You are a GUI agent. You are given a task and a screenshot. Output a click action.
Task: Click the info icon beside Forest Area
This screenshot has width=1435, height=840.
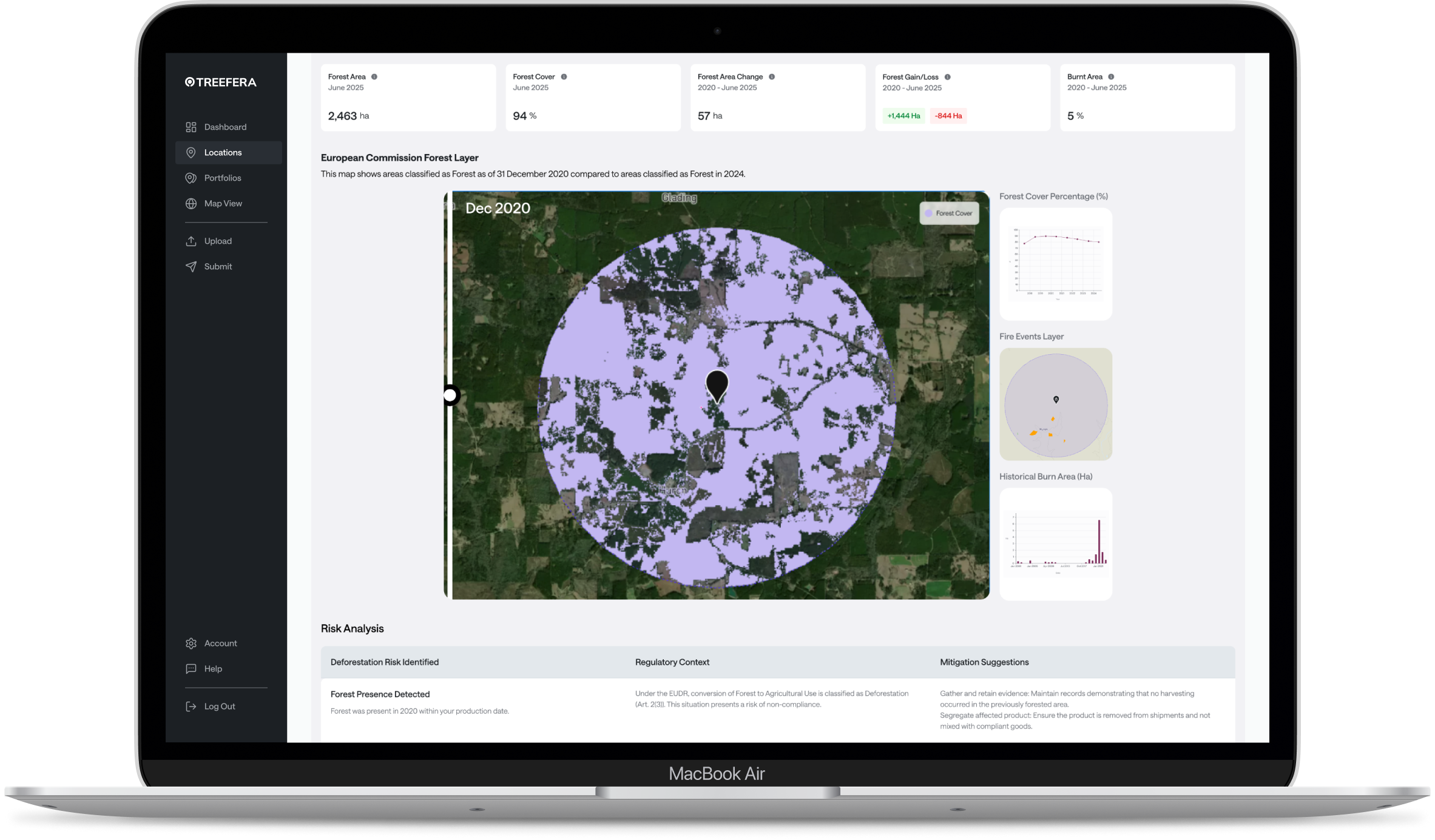click(x=374, y=77)
